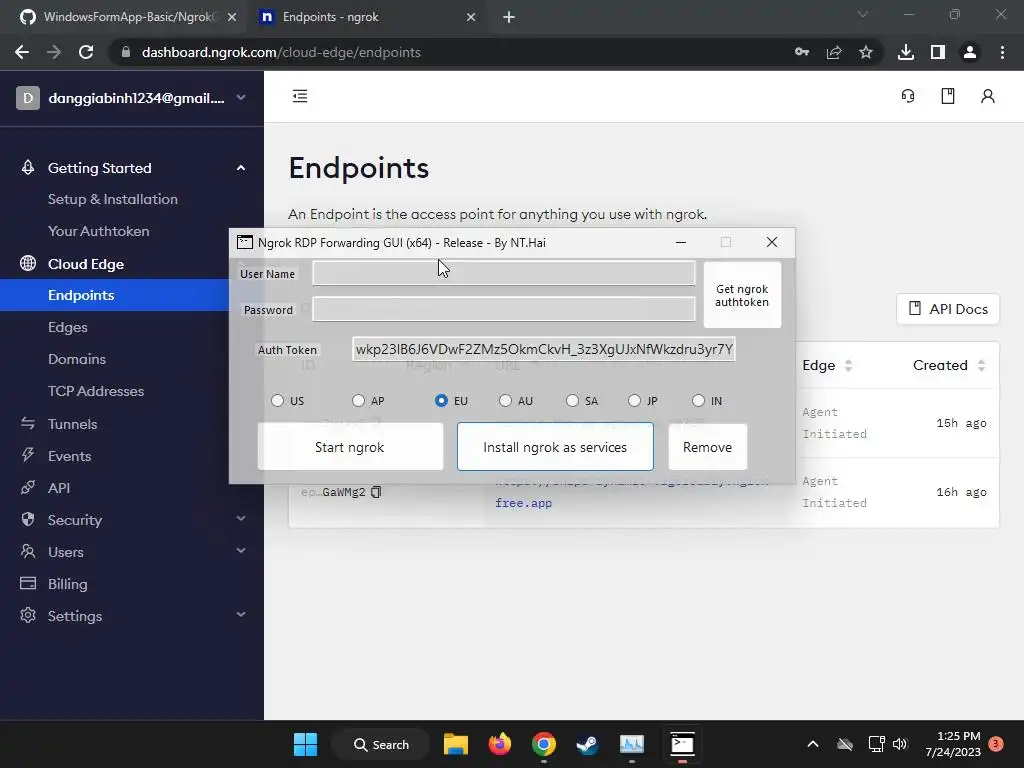Focus the Password input field
Image resolution: width=1024 pixels, height=768 pixels.
(504, 309)
